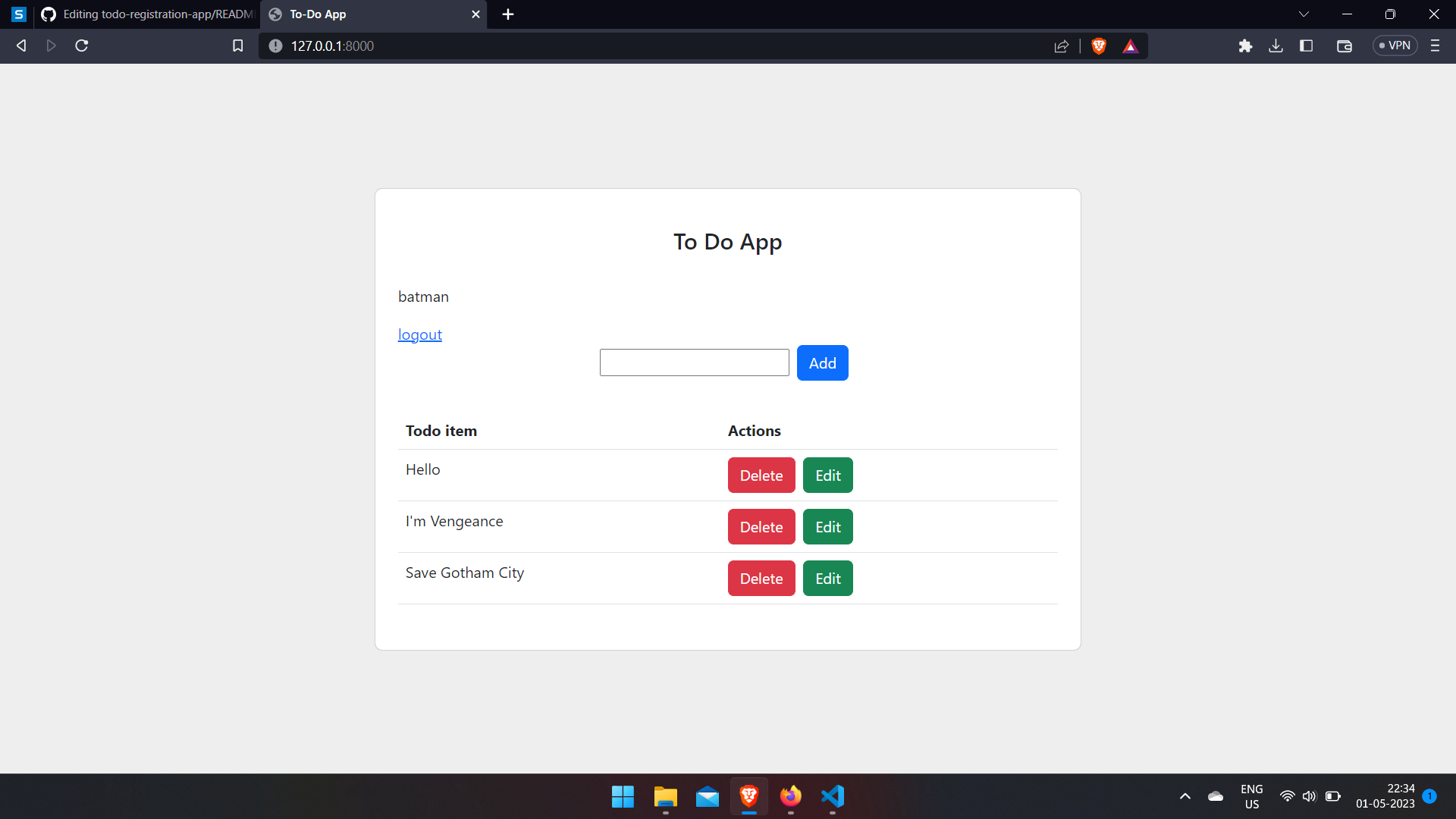
Task: Click the new todo text input
Action: pyautogui.click(x=694, y=362)
